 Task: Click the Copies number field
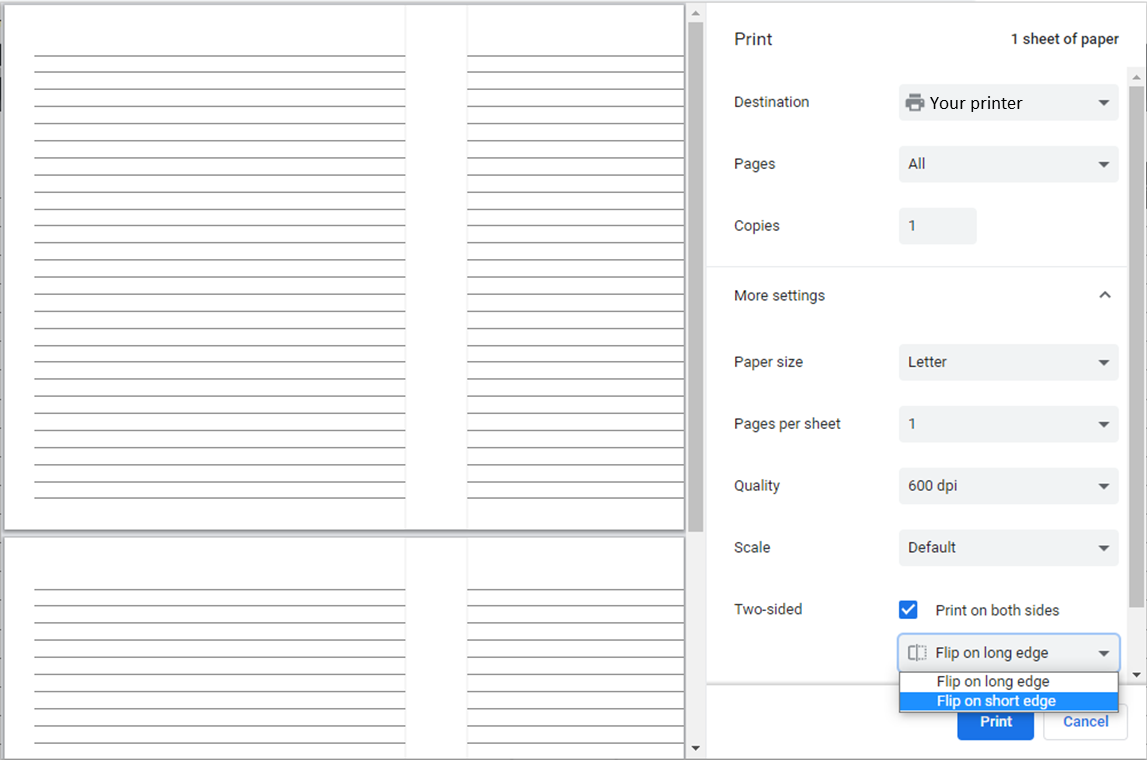[x=937, y=226]
